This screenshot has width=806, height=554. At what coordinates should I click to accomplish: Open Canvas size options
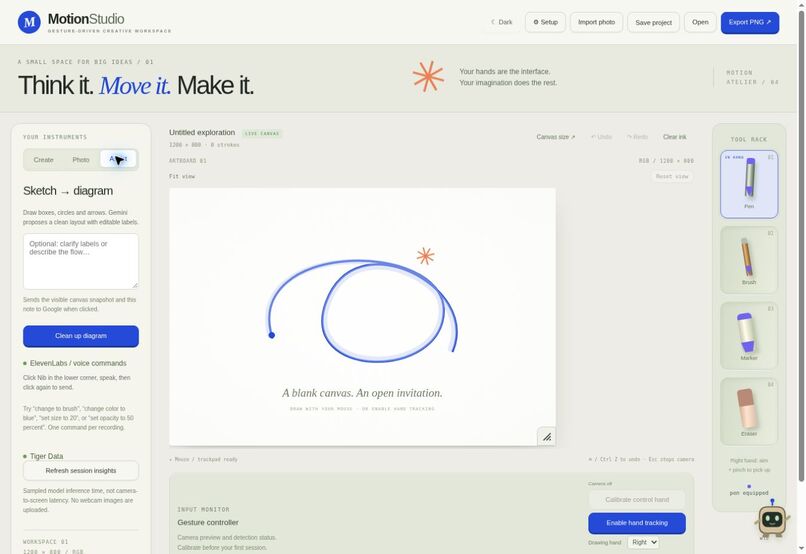pyautogui.click(x=556, y=137)
